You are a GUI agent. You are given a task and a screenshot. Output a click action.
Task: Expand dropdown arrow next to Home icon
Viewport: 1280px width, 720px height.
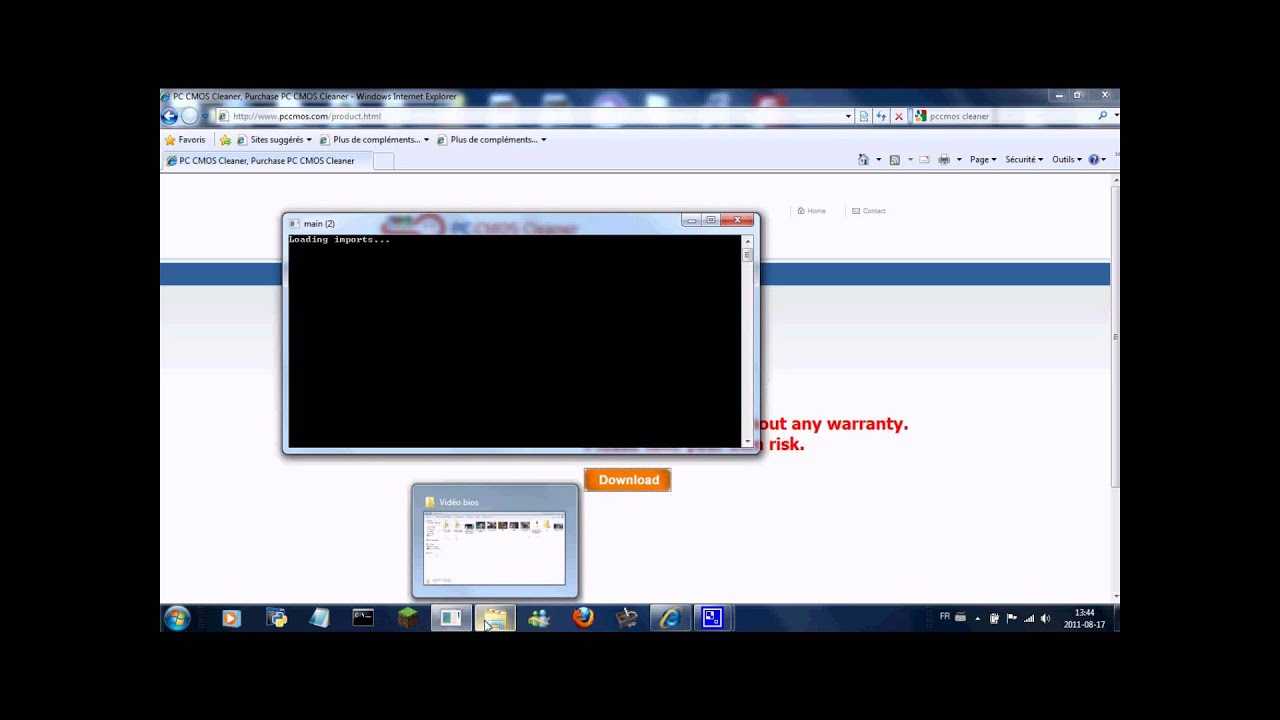pos(878,160)
